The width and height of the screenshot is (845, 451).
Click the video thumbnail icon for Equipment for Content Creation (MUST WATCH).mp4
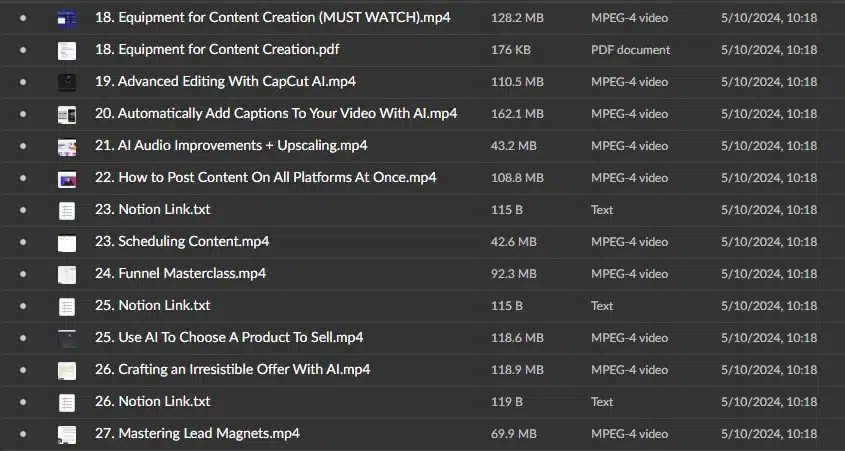tap(67, 19)
